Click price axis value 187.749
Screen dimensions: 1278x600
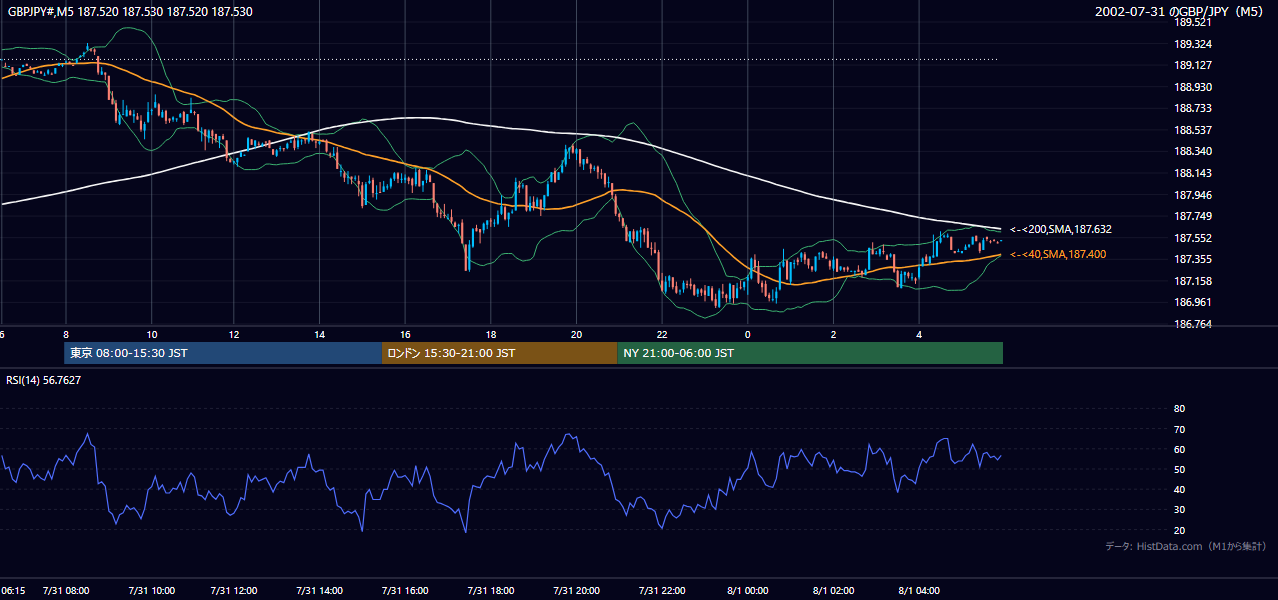(1193, 217)
